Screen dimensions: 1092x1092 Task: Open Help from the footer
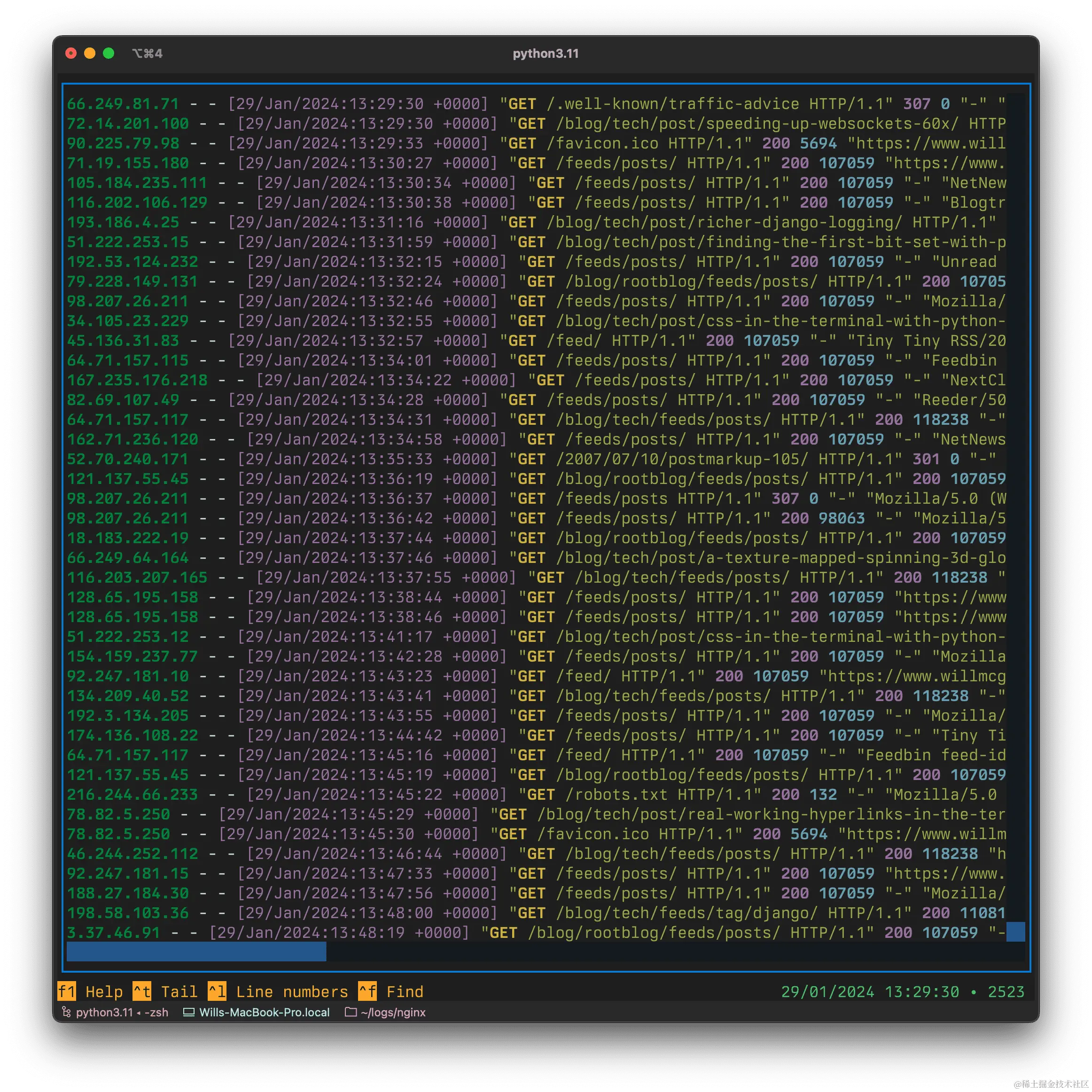(104, 992)
